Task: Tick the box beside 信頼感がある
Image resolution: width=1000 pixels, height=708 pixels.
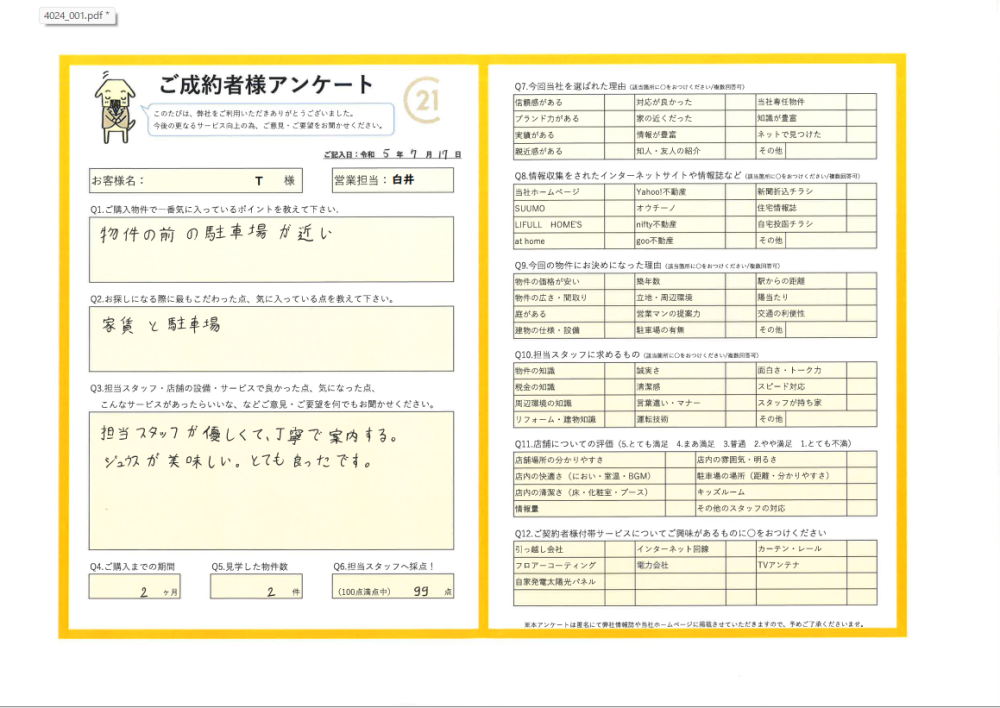Action: tap(620, 102)
